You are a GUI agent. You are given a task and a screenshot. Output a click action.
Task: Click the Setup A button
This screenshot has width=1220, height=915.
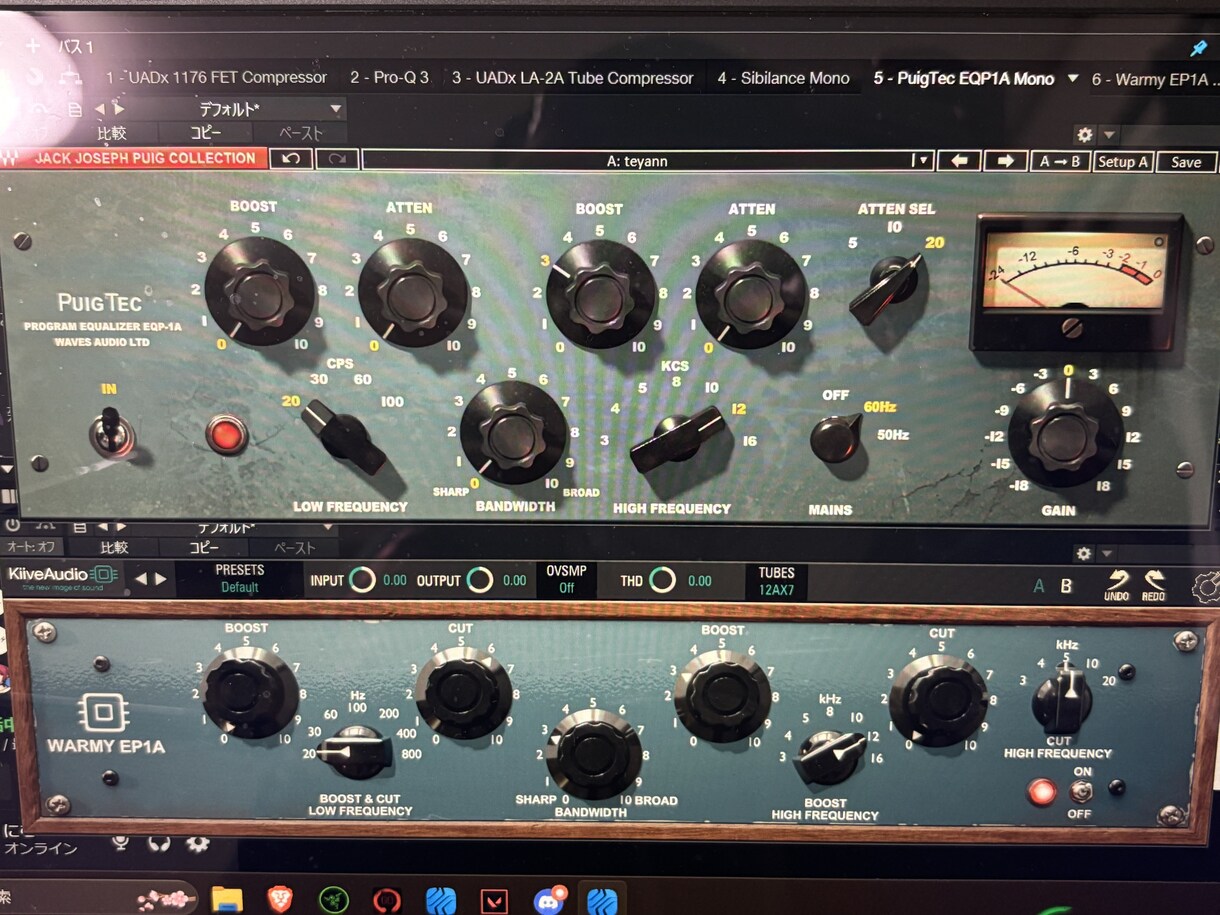point(1123,162)
